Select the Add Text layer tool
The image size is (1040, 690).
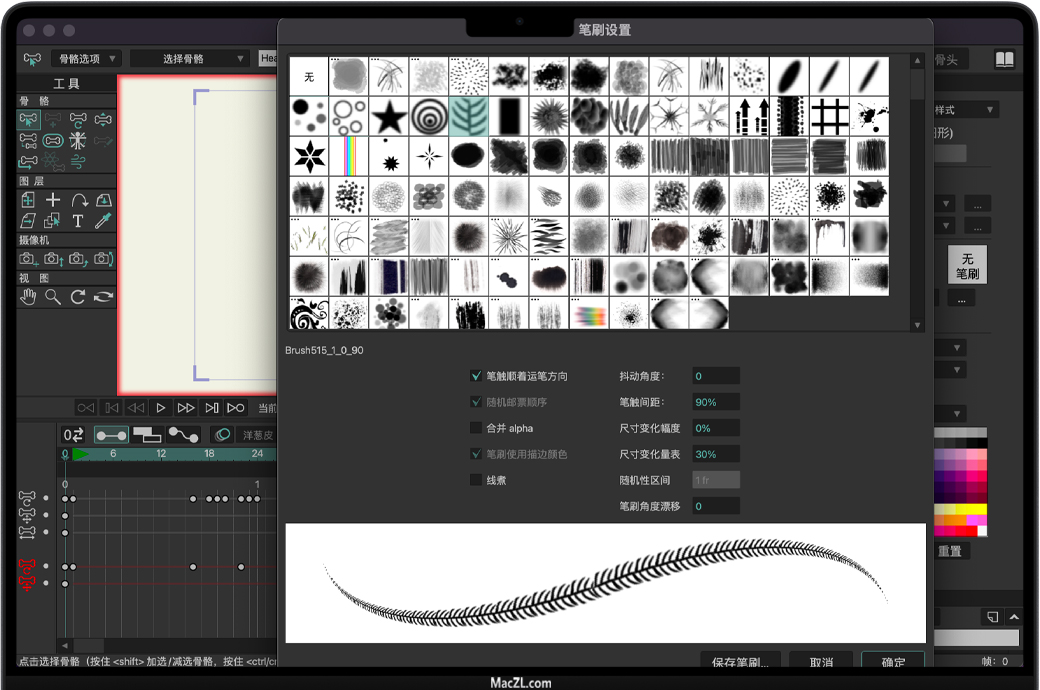pos(78,220)
